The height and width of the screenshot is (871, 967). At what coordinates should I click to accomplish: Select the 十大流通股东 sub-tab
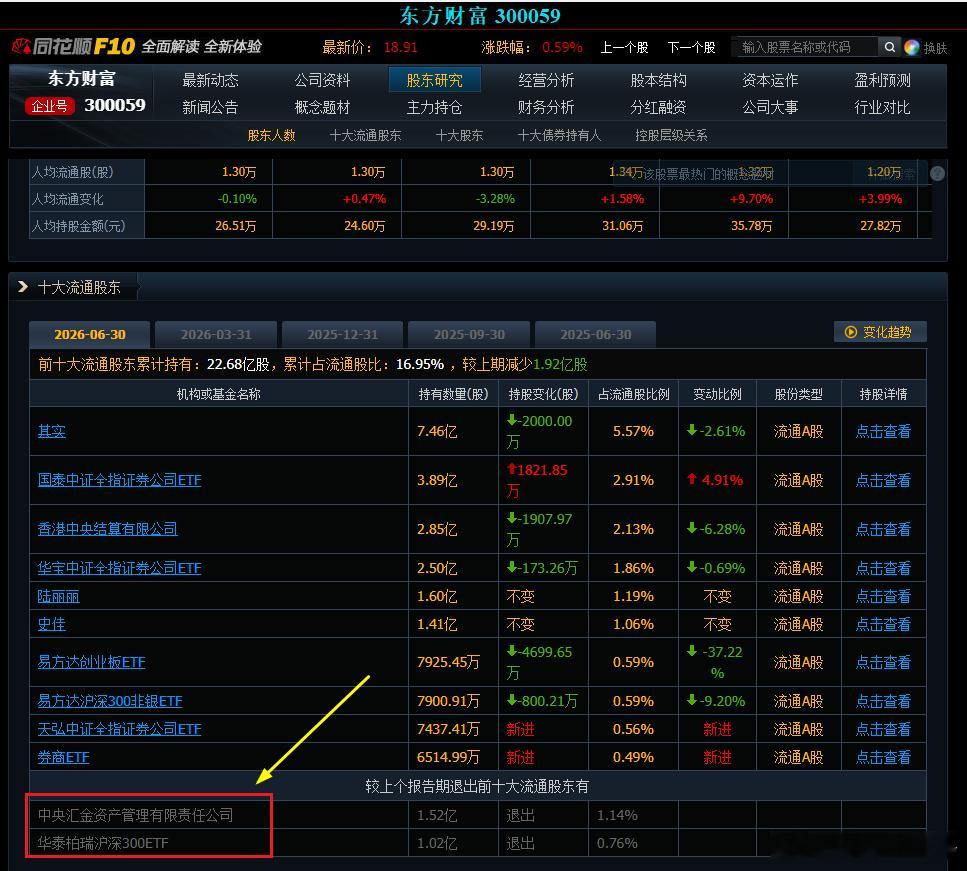coord(365,135)
